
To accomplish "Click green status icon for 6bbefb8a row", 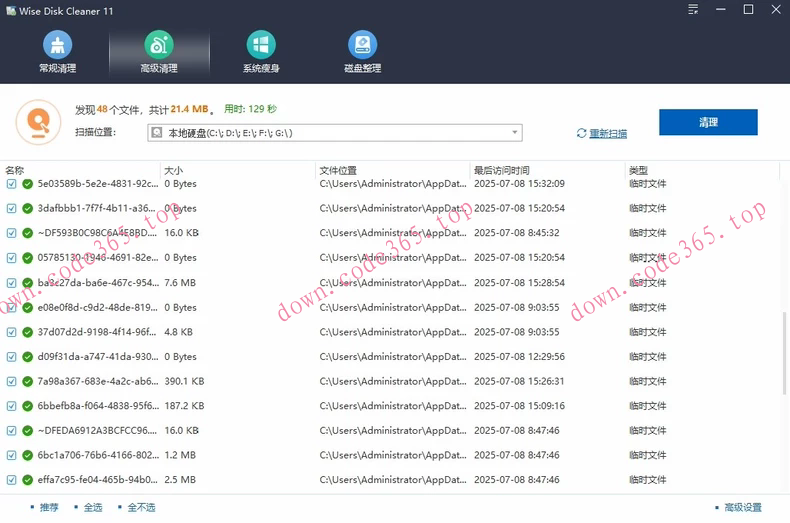I will 28,406.
